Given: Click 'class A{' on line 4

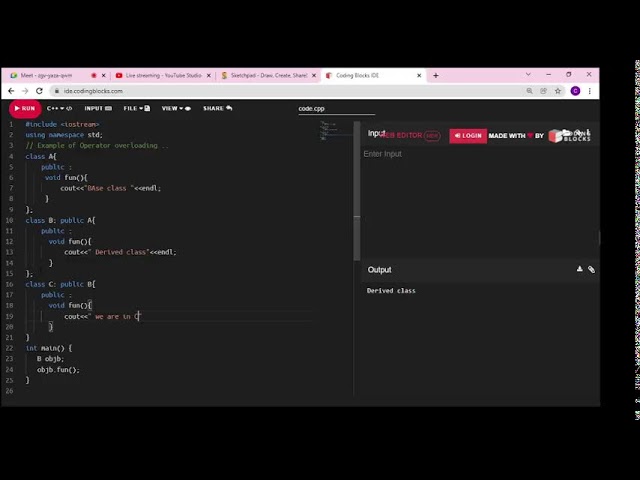Looking at the screenshot, I should coord(41,156).
